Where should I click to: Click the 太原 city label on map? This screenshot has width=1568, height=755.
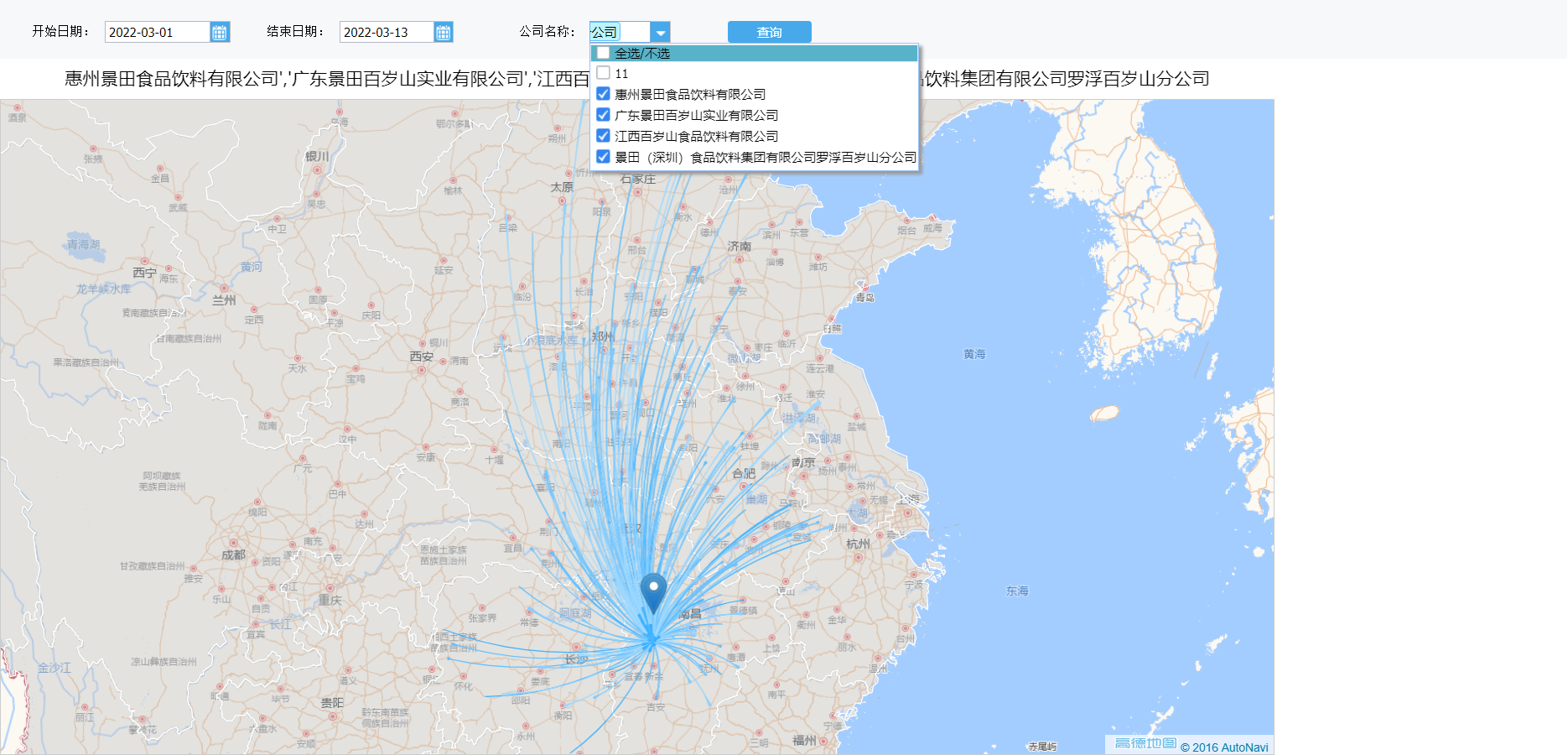click(562, 187)
